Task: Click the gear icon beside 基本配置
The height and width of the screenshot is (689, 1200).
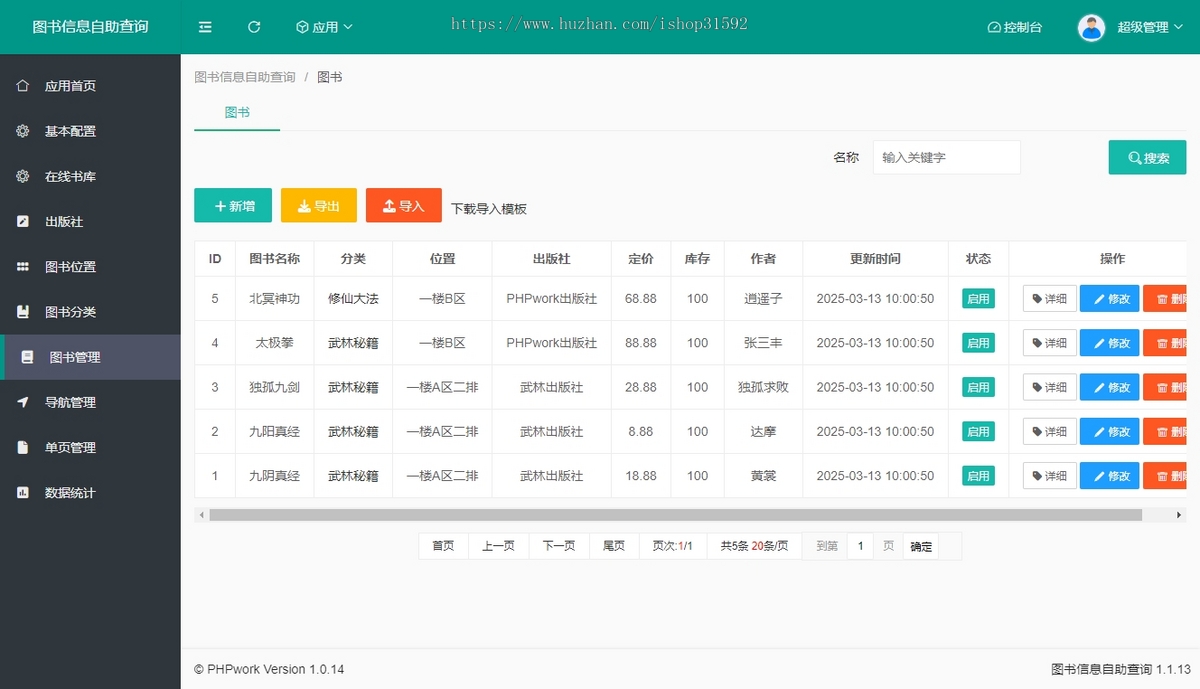Action: (23, 131)
